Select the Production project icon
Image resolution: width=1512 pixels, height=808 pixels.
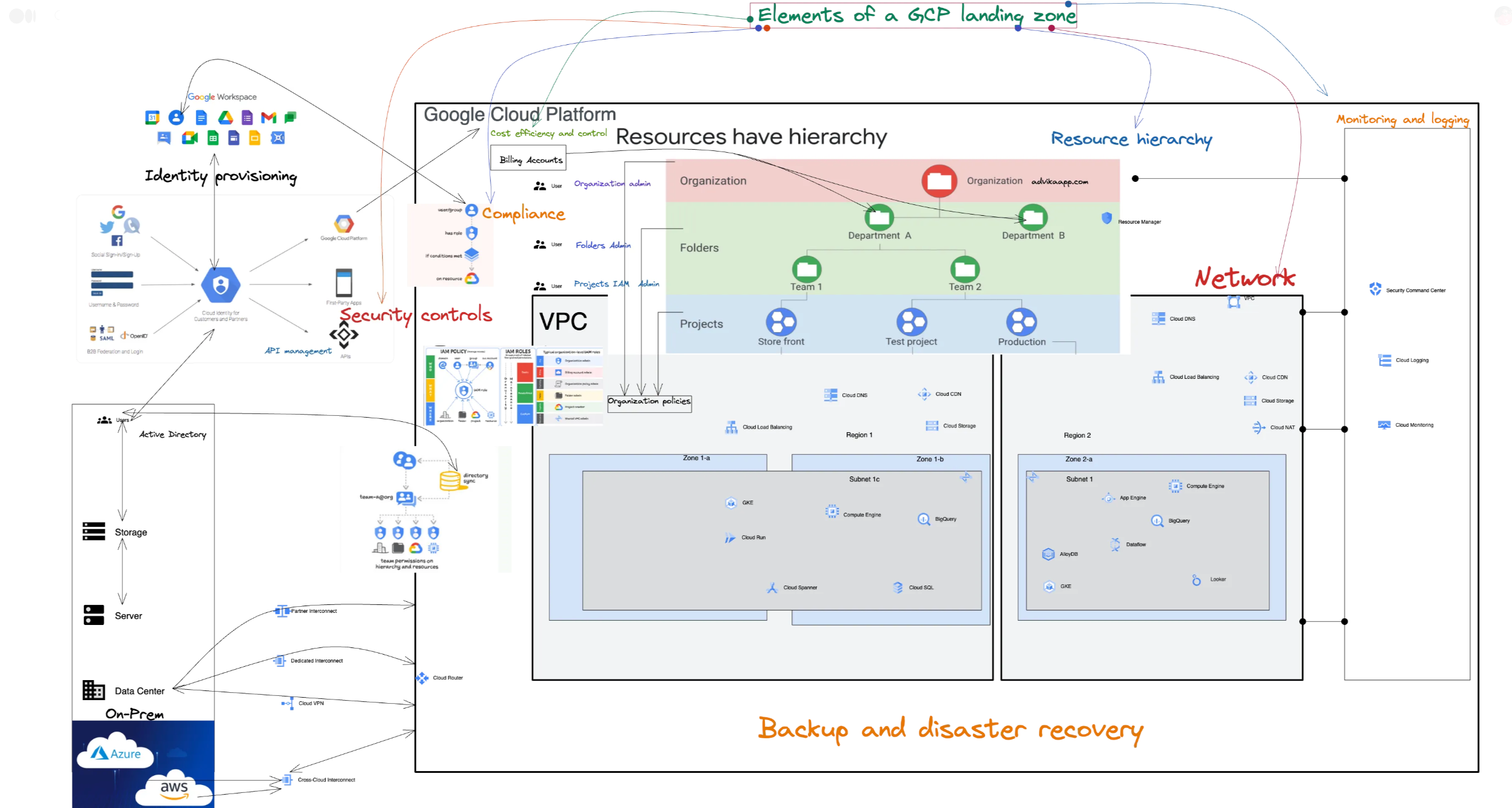click(x=1021, y=322)
